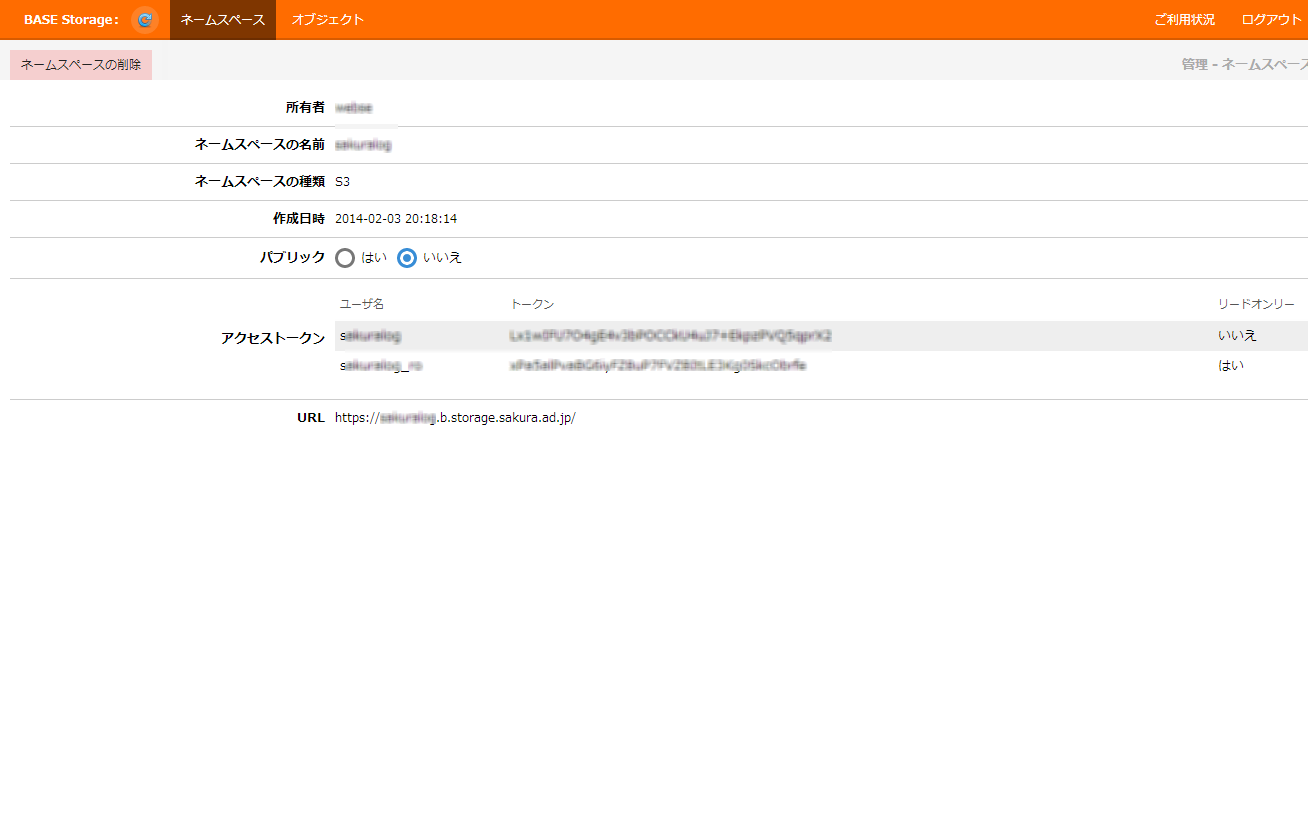Open ご利用状況 usage page
This screenshot has height=836, width=1308.
1184,20
